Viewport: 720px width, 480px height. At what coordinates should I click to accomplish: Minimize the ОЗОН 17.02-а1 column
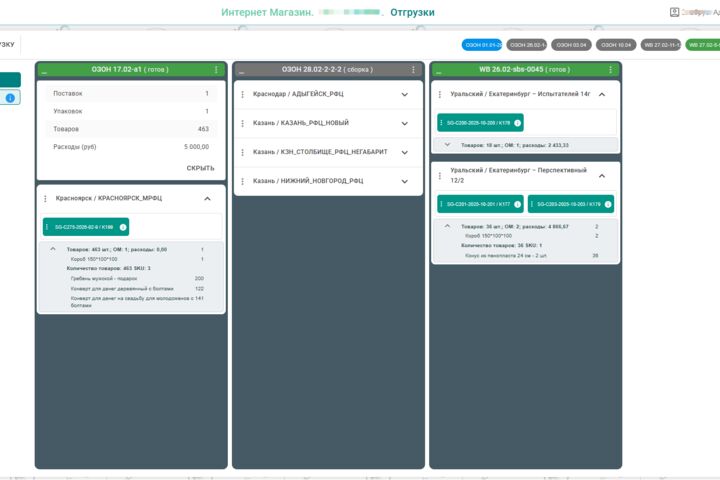(45, 72)
